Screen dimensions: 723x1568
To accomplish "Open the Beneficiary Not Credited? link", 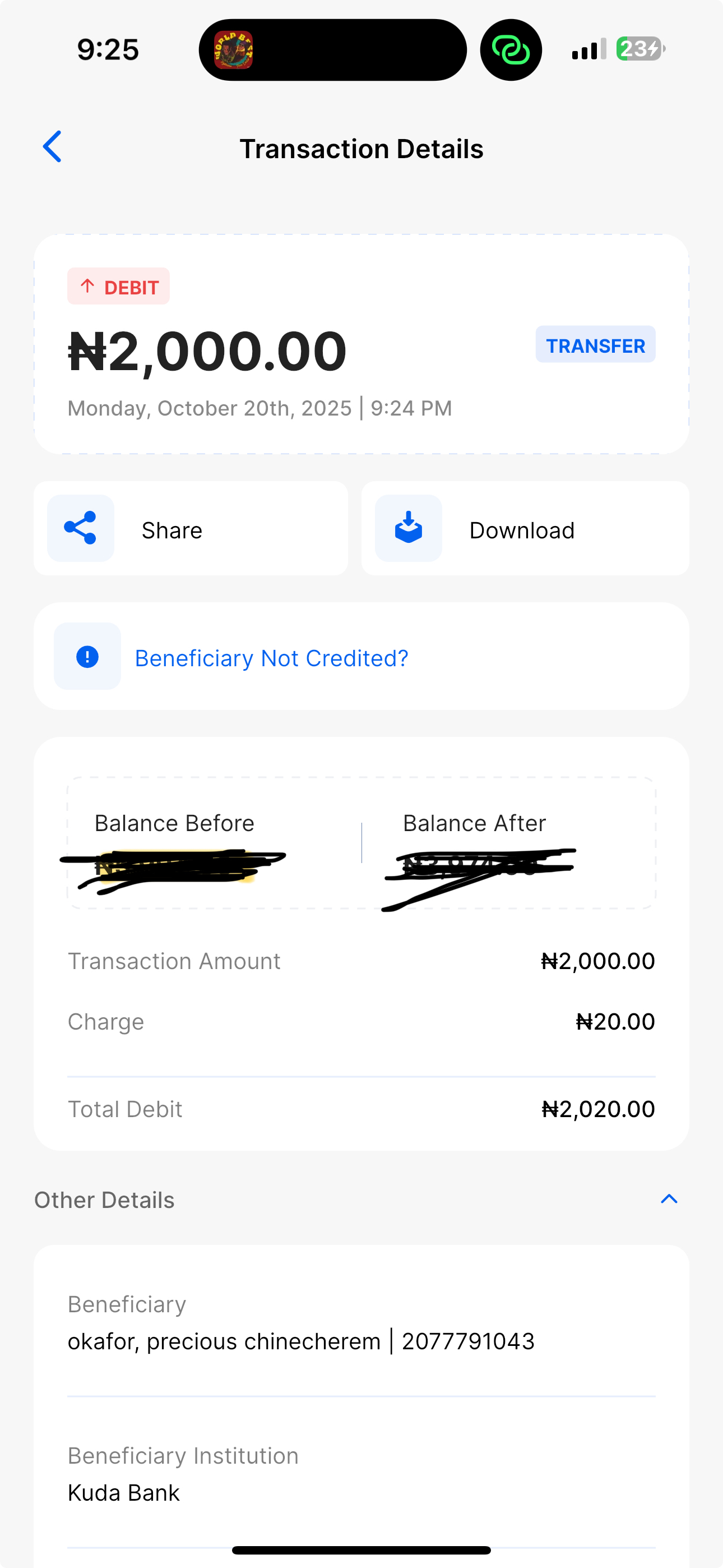I will pos(271,658).
